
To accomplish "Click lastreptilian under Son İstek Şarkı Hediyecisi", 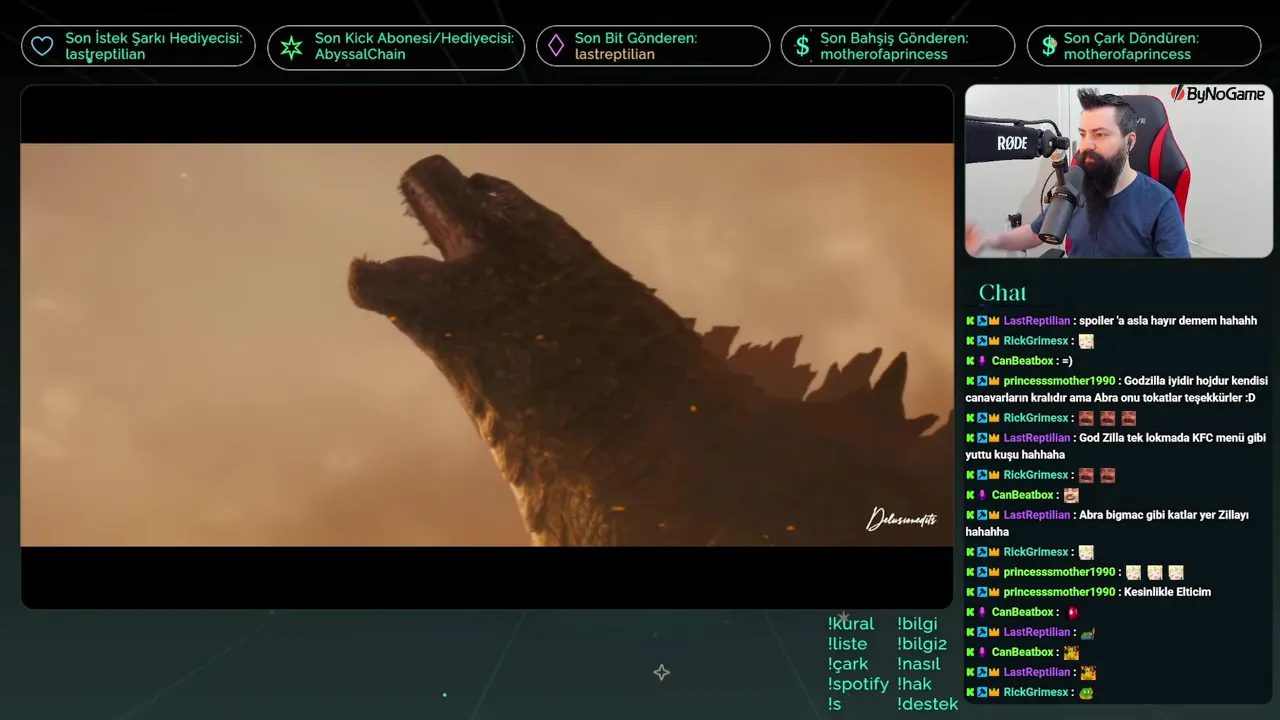I will (105, 54).
